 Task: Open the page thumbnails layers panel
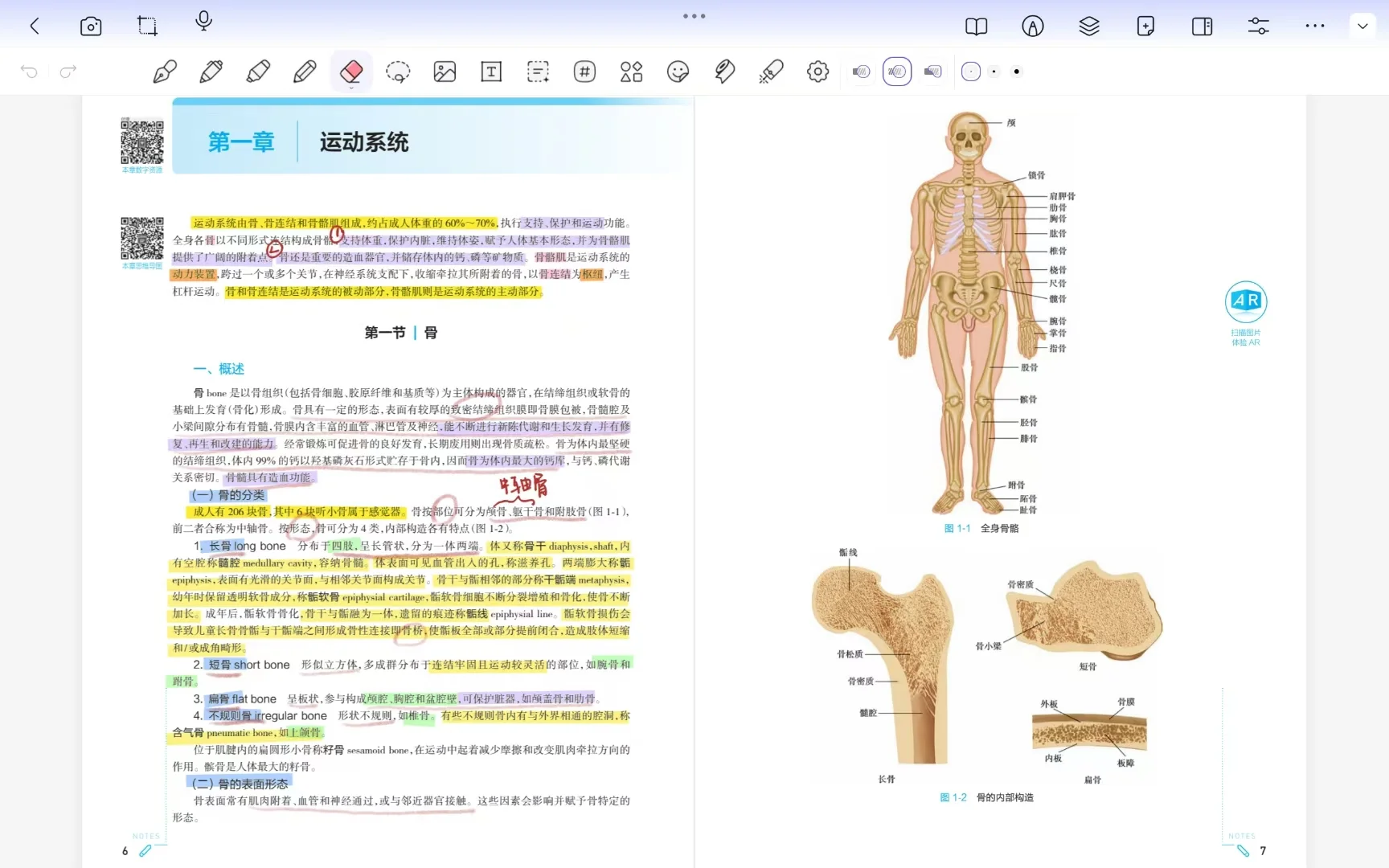[1088, 26]
